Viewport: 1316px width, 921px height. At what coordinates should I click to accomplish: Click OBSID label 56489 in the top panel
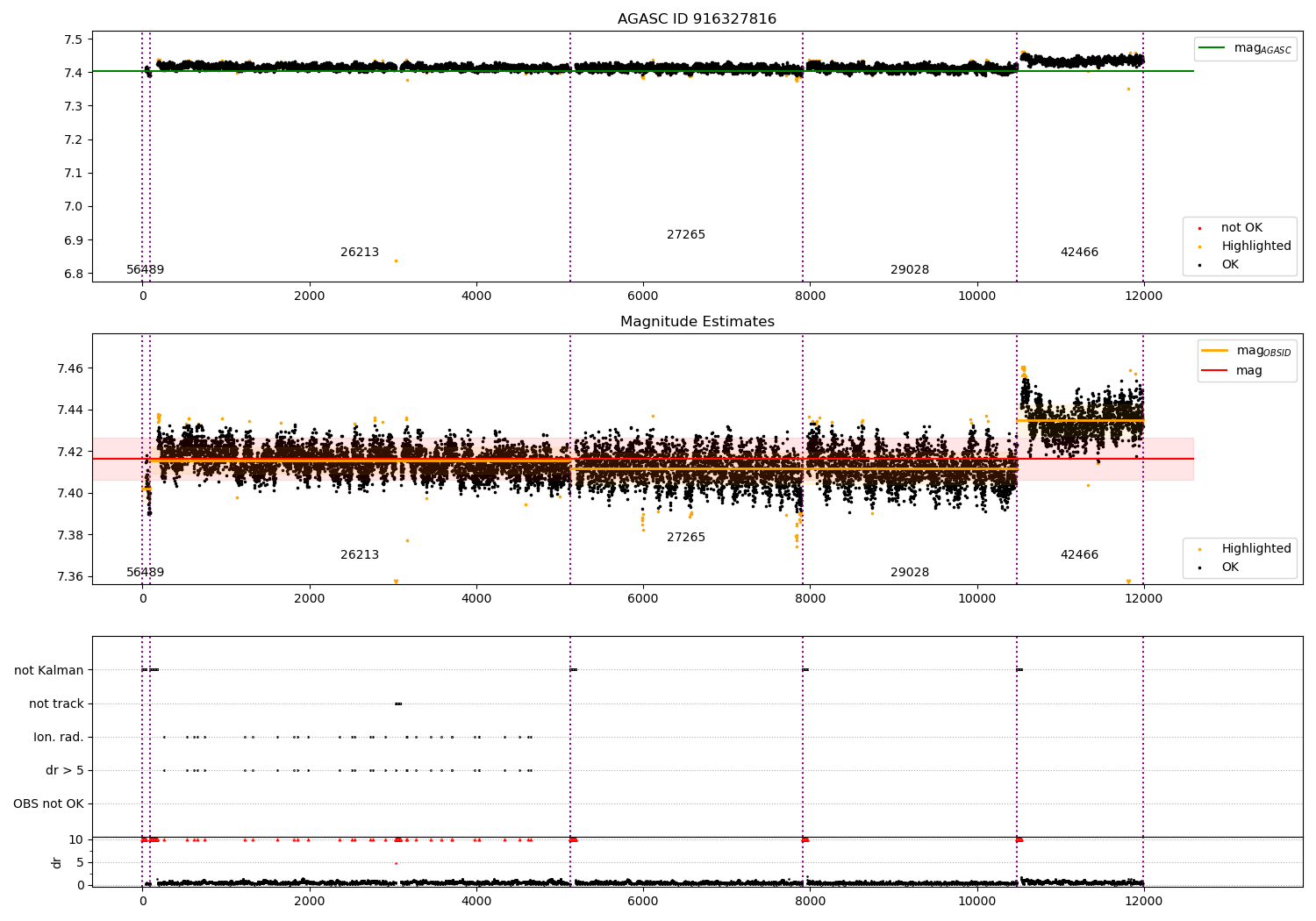tap(145, 270)
